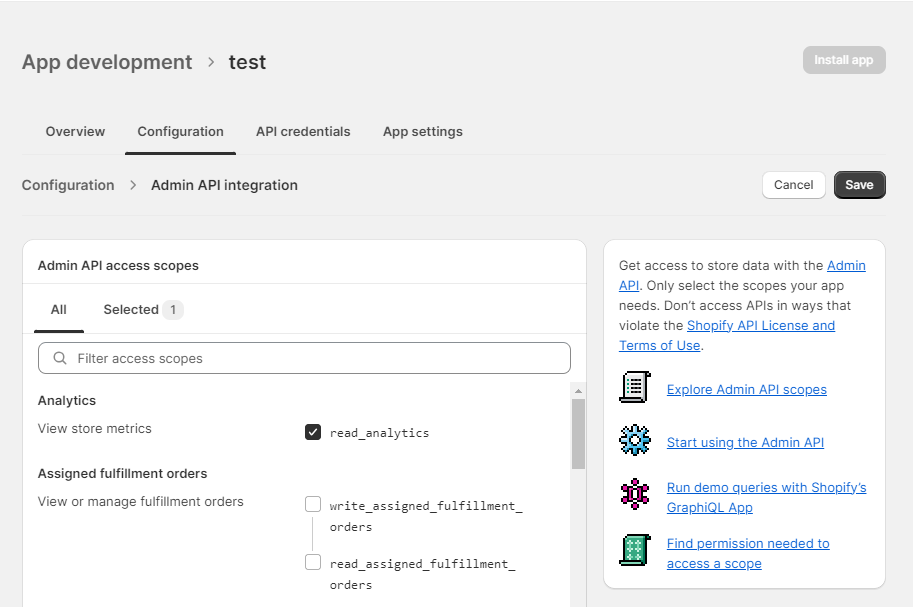Check the read_assigned_fulfillment_orders box
This screenshot has height=607, width=913.
[313, 563]
